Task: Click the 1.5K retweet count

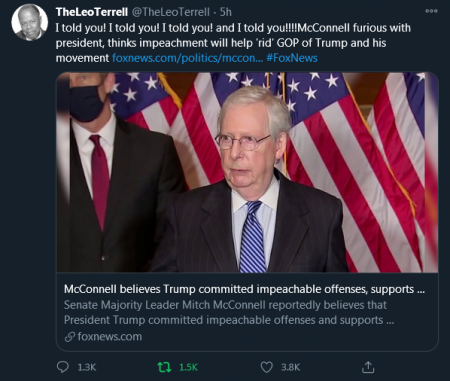Action: coord(189,367)
